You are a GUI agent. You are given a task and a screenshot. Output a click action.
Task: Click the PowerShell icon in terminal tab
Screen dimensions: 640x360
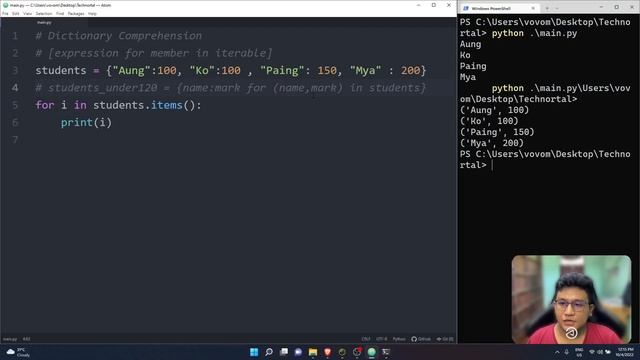(x=466, y=8)
